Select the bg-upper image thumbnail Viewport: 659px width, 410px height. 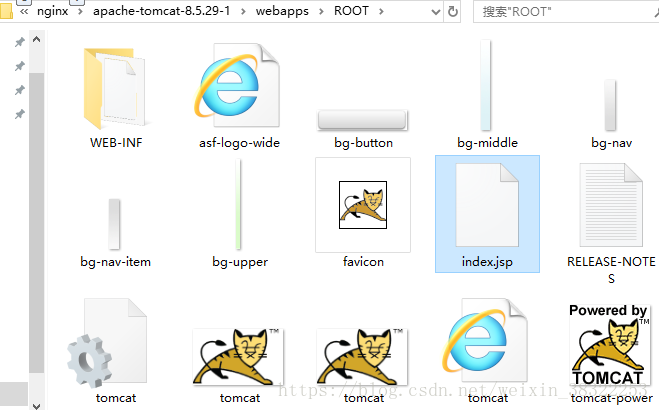click(238, 204)
